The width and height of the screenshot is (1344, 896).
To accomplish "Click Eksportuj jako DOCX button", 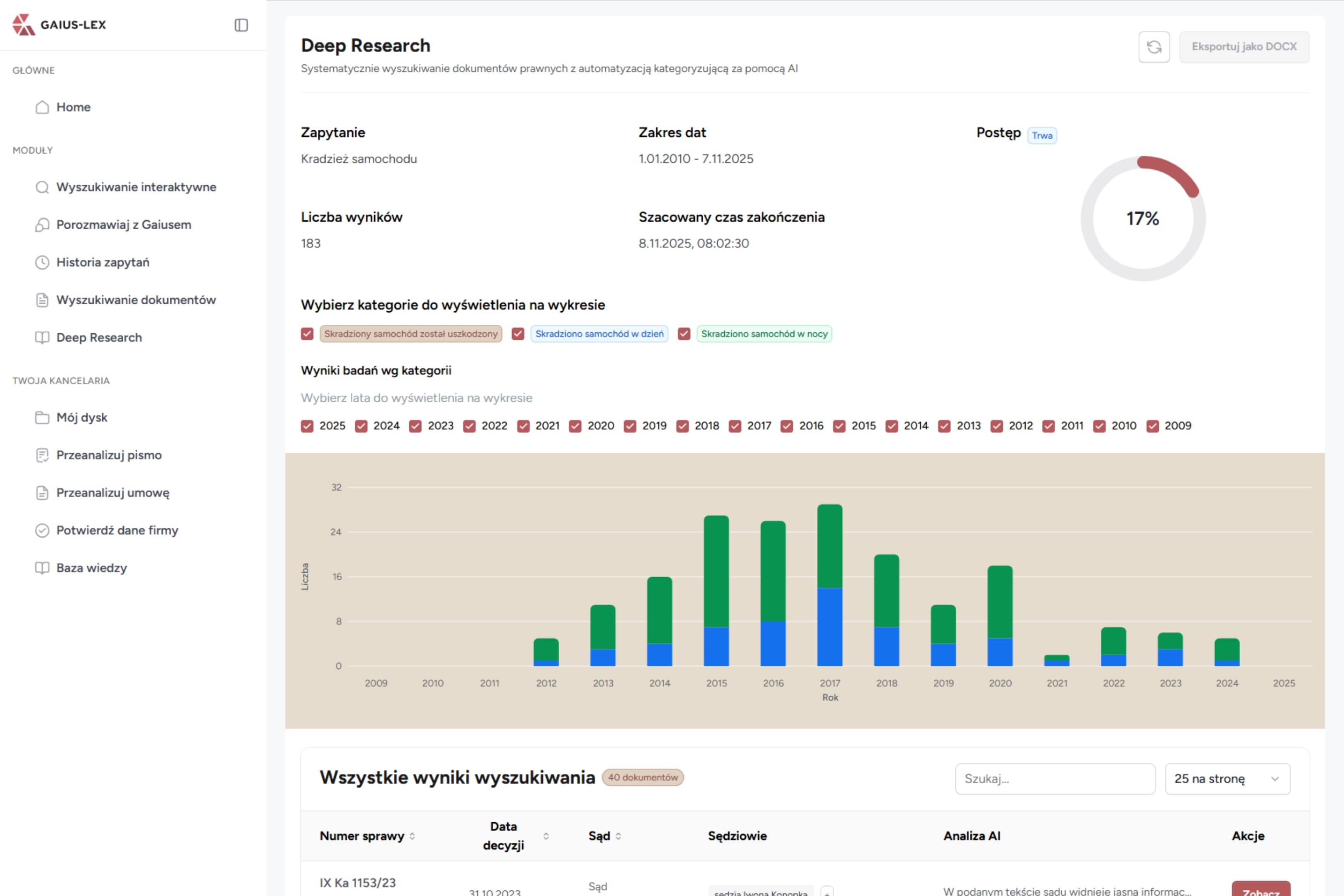I will coord(1244,46).
